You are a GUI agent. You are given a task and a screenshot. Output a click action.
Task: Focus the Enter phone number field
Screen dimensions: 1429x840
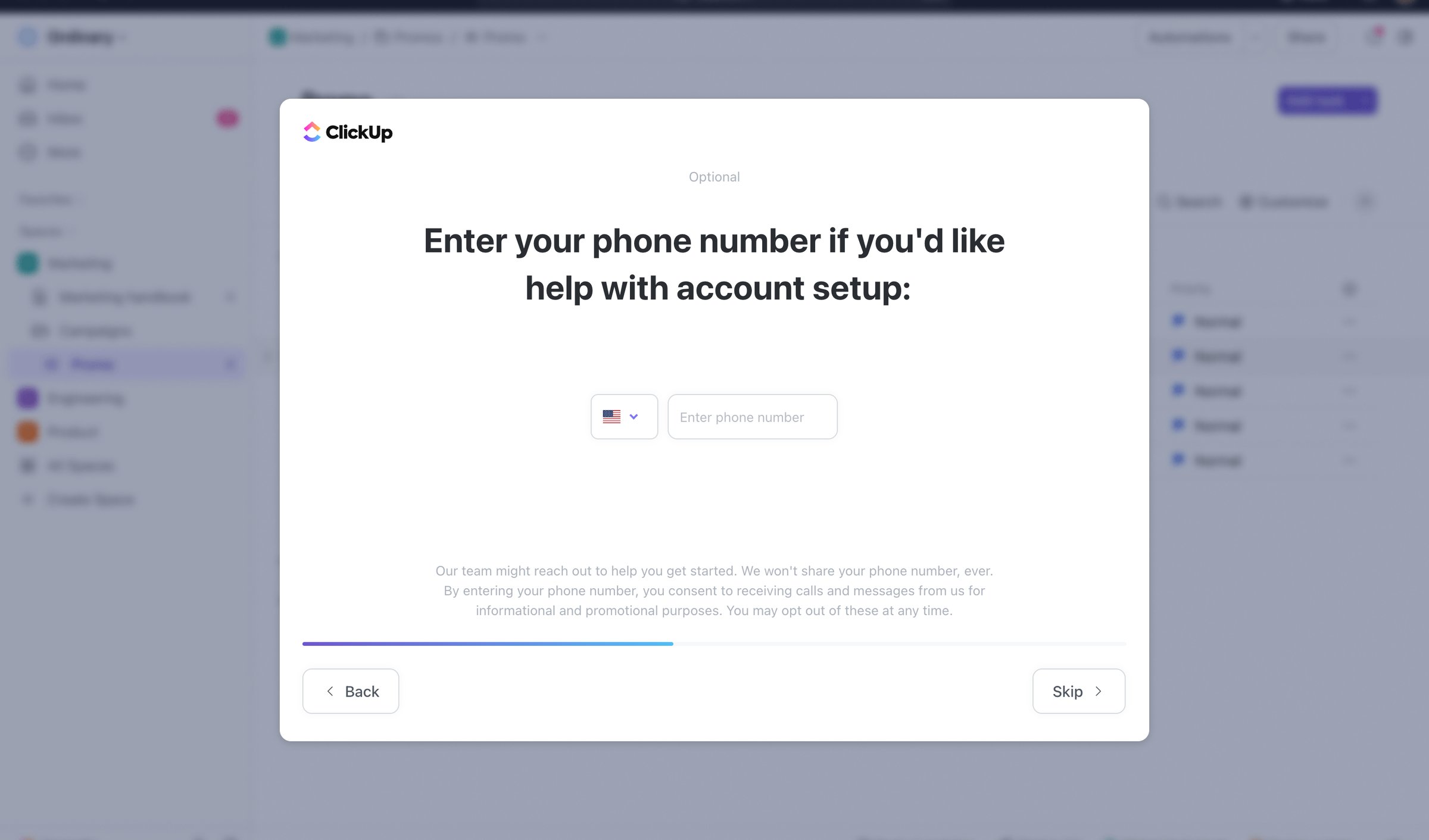pos(753,417)
